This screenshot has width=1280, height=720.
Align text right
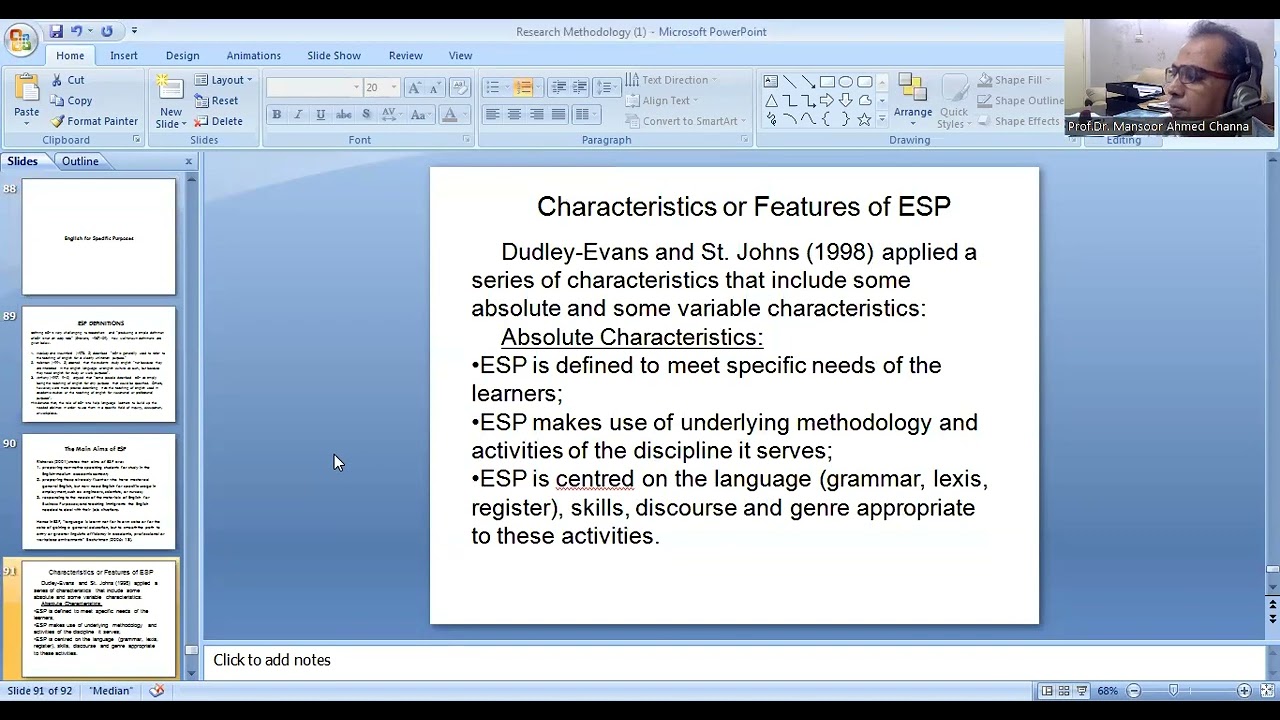point(536,115)
